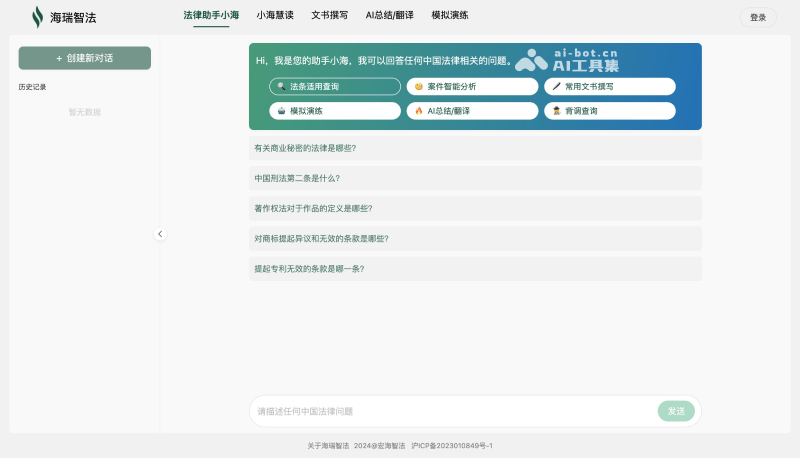The width and height of the screenshot is (800, 459).
Task: Open the 文书撰写 tab
Action: (x=330, y=16)
